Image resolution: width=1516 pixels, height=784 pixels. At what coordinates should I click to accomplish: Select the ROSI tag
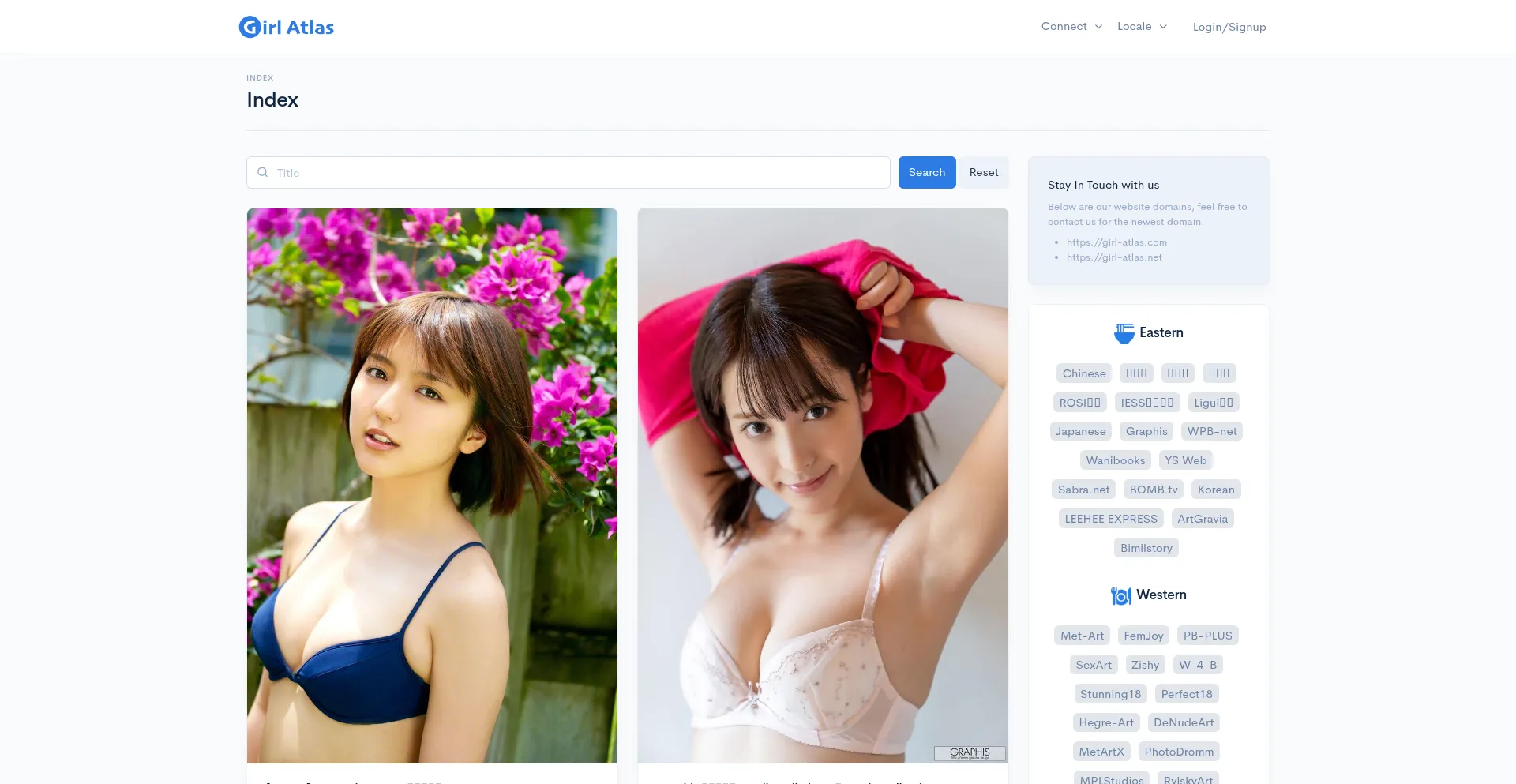coord(1080,403)
